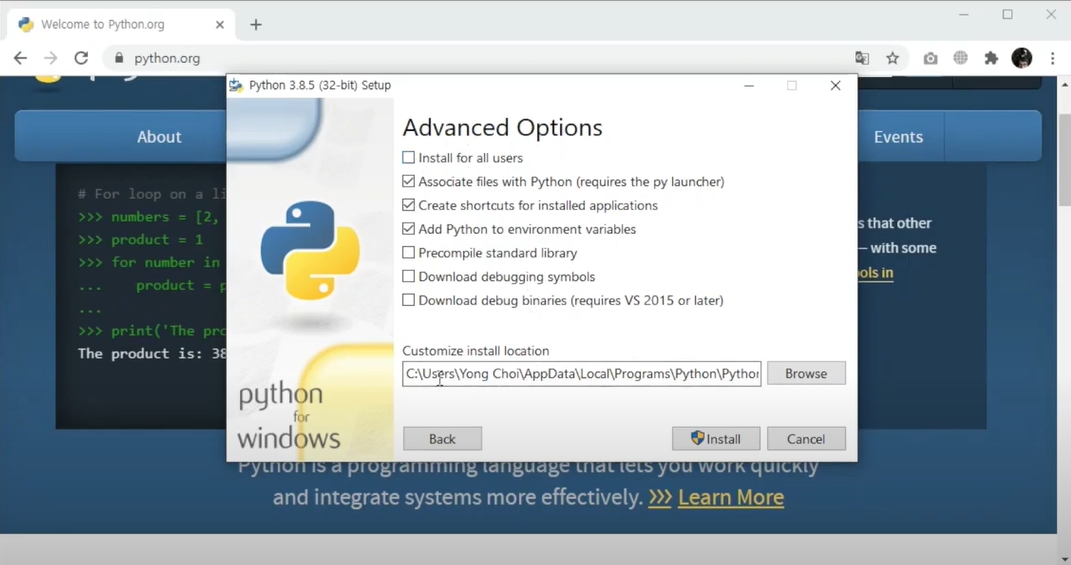Open the Extensions puzzle icon
The width and height of the screenshot is (1071, 565).
click(x=991, y=58)
